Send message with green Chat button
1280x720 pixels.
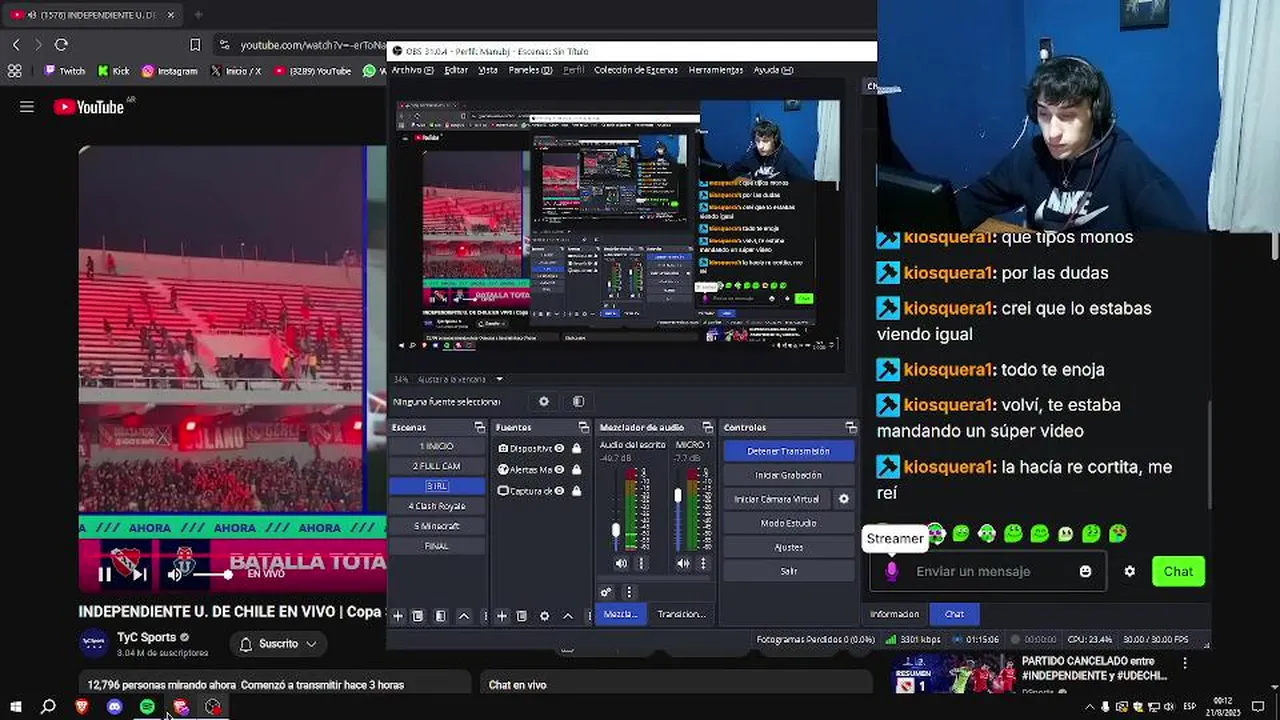click(x=1178, y=571)
